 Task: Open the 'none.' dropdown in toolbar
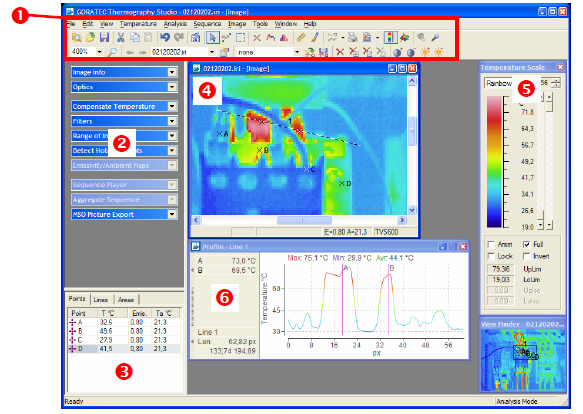(x=297, y=52)
